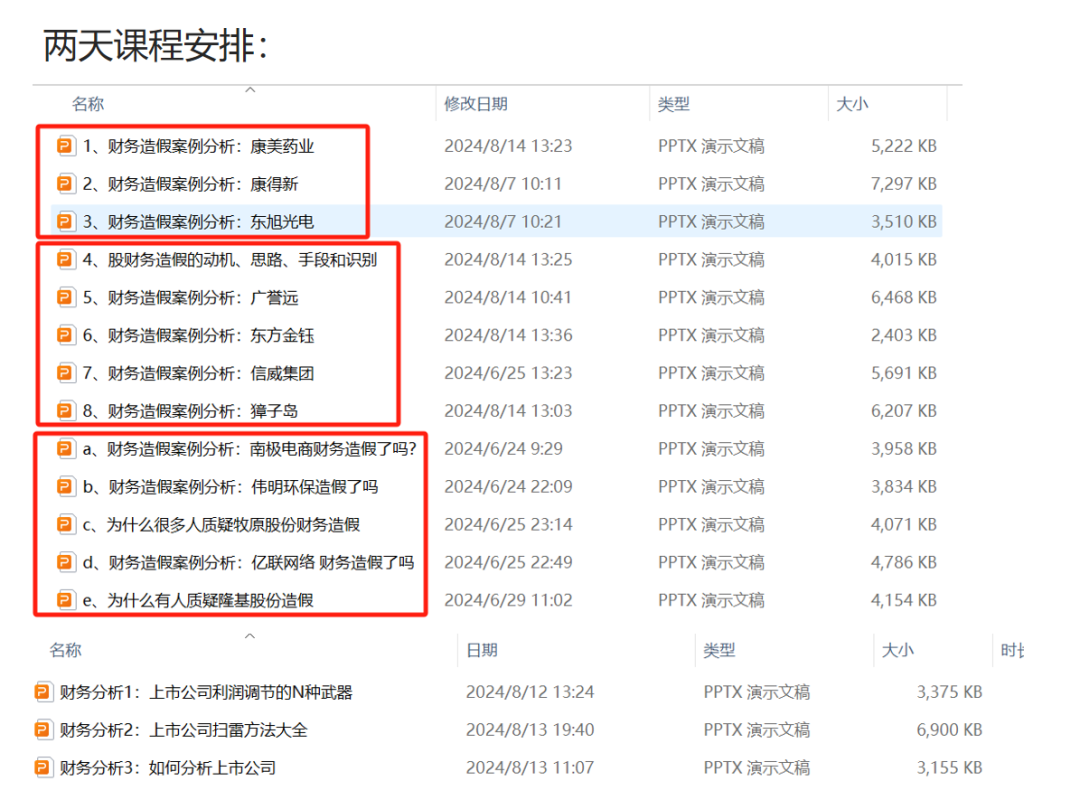Toggle sort arrow above the lower 名称 column

click(250, 635)
